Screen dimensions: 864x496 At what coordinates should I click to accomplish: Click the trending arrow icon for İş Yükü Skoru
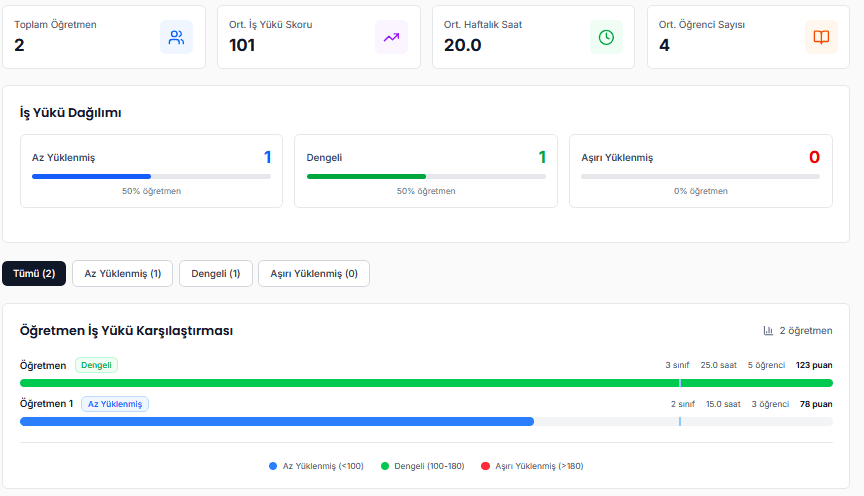[391, 37]
